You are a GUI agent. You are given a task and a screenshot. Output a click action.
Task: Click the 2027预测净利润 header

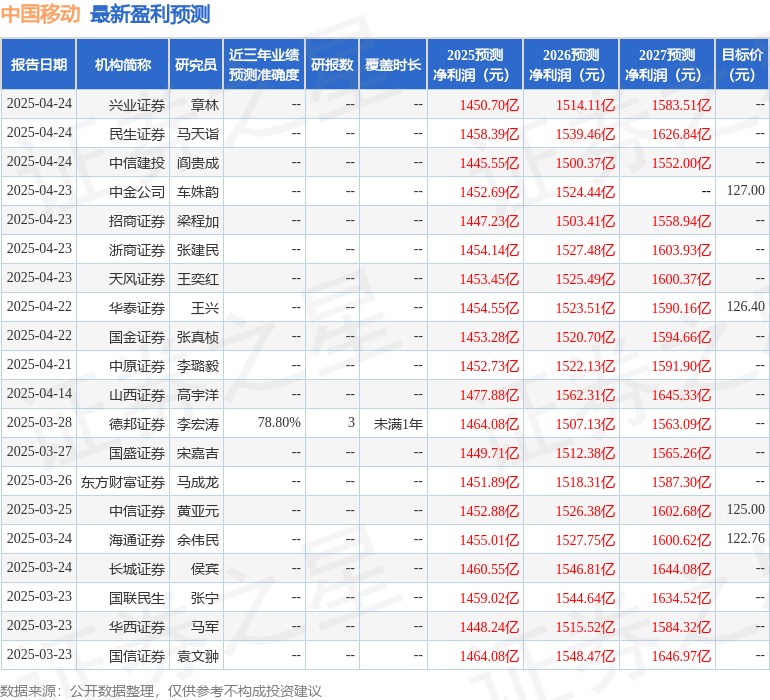(667, 65)
